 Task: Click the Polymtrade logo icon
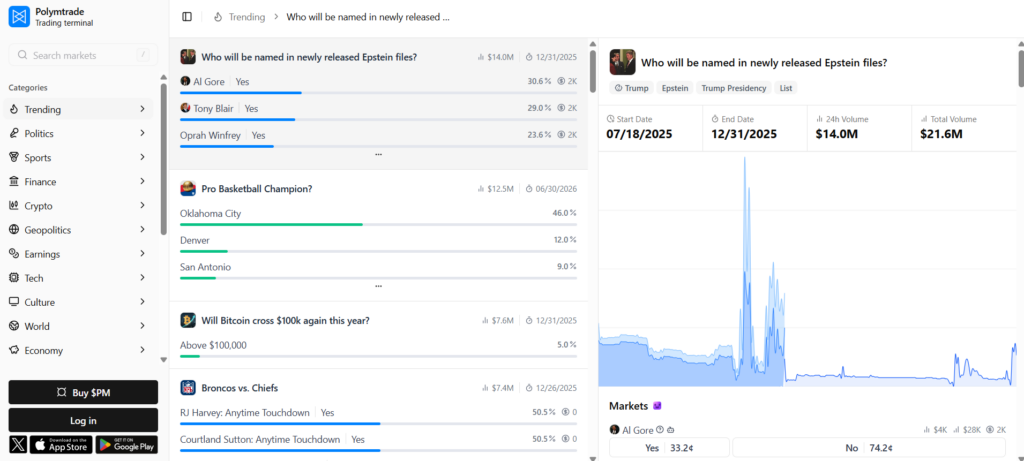19,17
